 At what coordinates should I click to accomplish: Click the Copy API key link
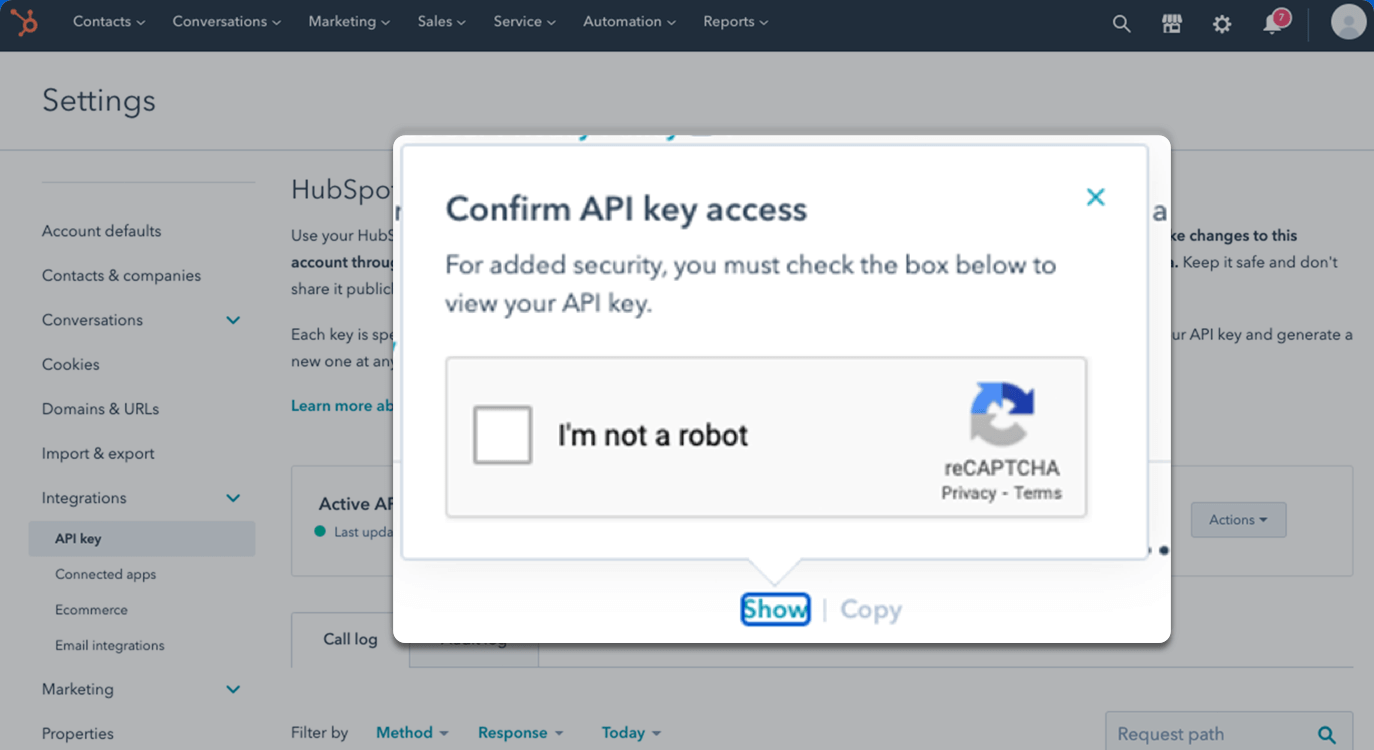(x=871, y=609)
